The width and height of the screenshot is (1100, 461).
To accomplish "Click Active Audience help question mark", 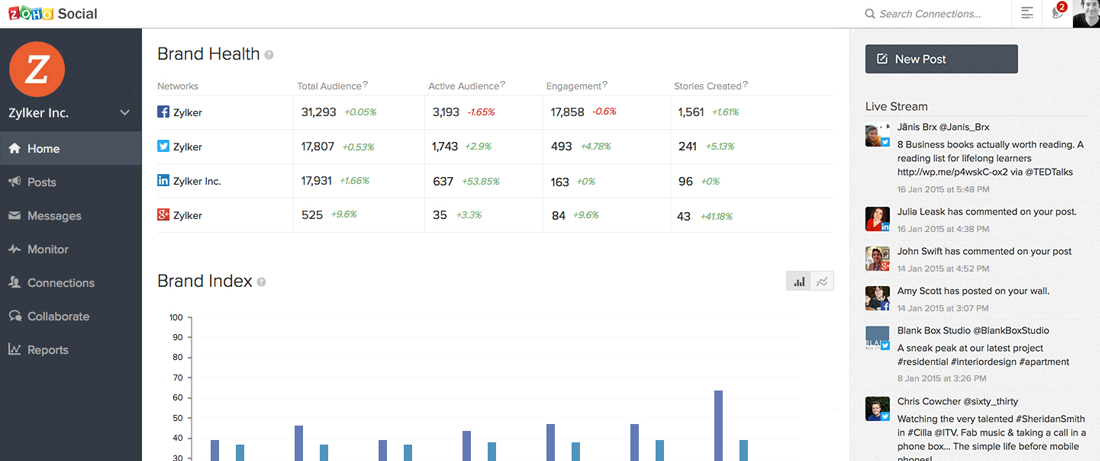I will pos(503,84).
